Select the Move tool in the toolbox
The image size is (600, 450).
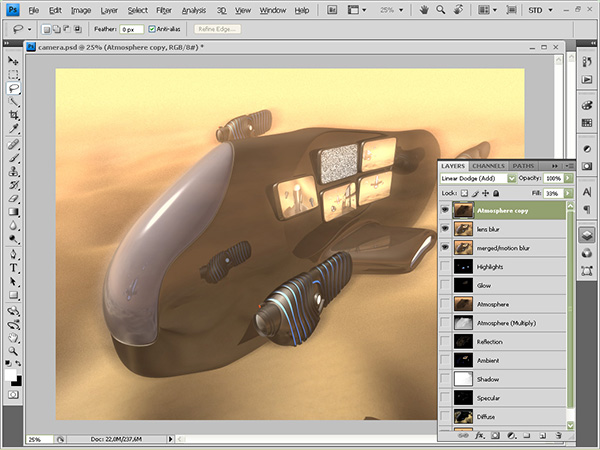point(13,61)
